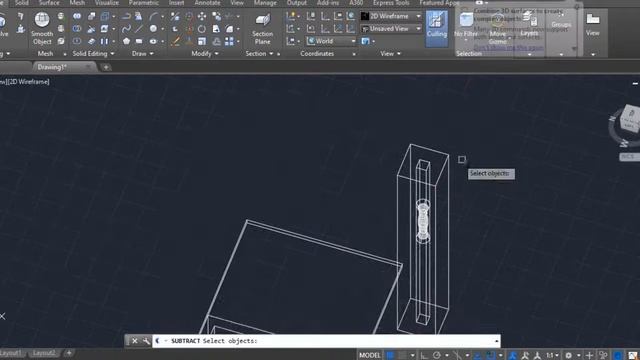Choose the Spline draw tool
640x360 pixels.
click(127, 29)
